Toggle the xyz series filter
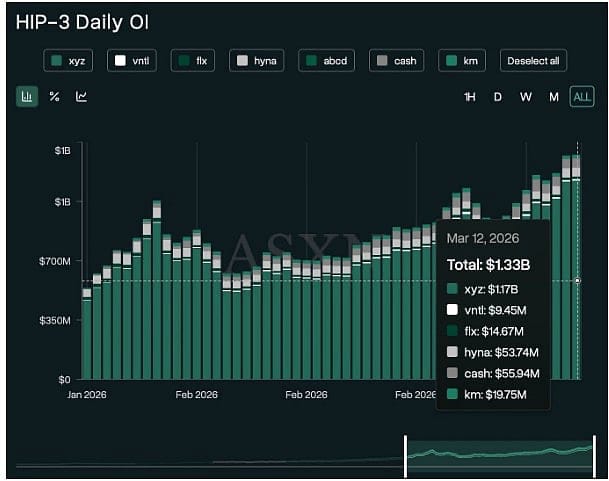 (68, 61)
